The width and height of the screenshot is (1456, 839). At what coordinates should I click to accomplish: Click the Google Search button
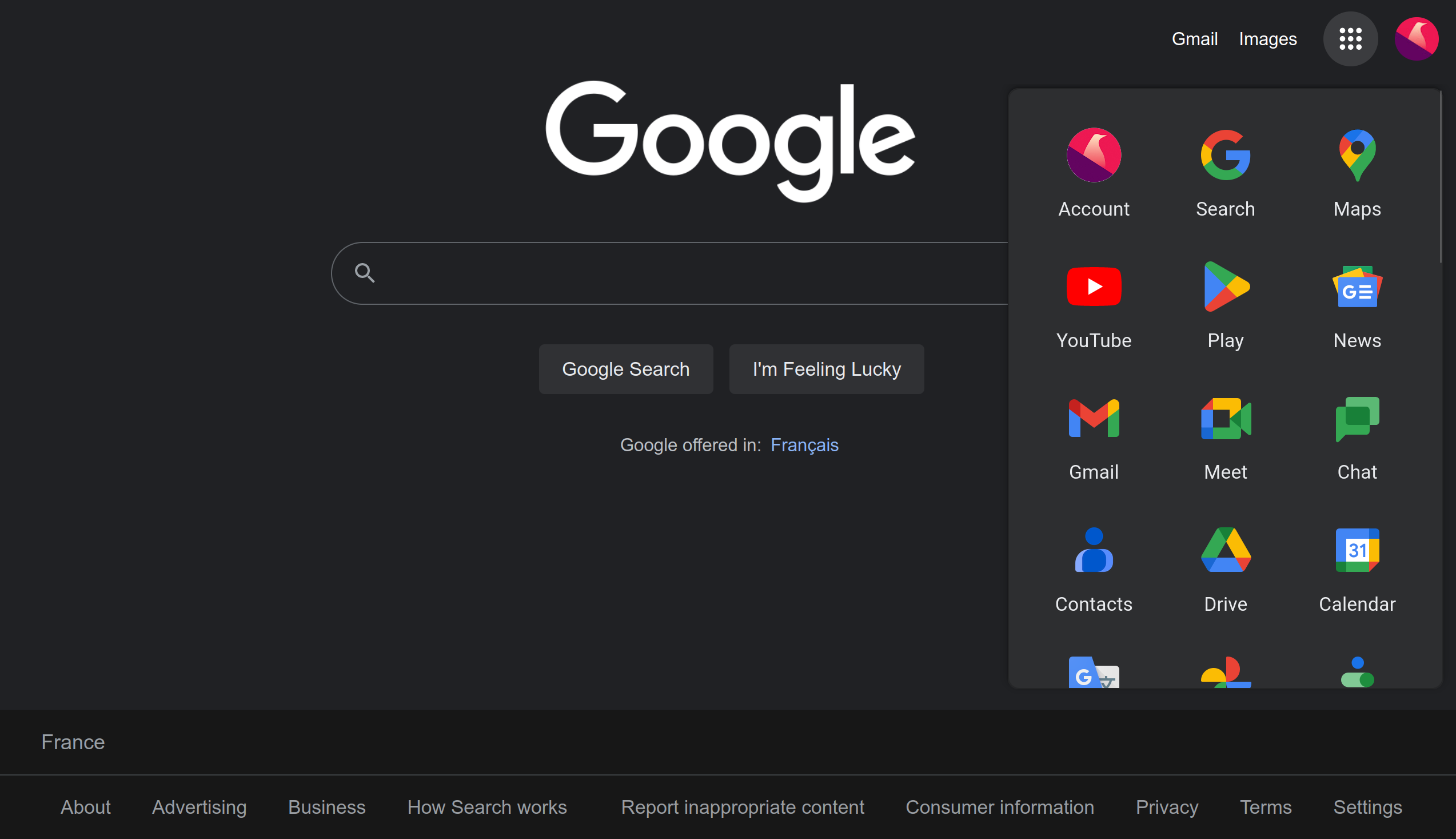pos(625,369)
